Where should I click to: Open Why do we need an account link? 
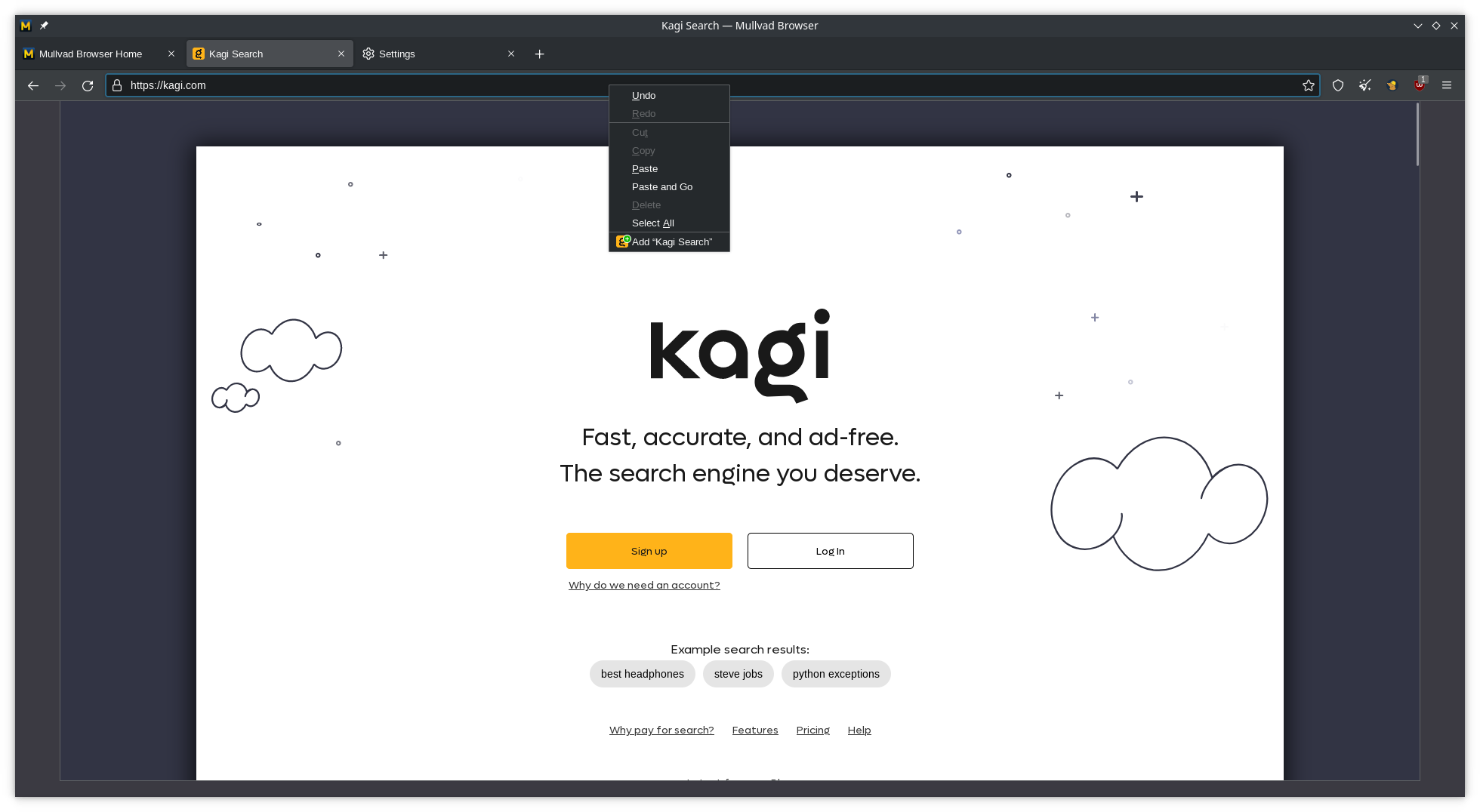(644, 585)
